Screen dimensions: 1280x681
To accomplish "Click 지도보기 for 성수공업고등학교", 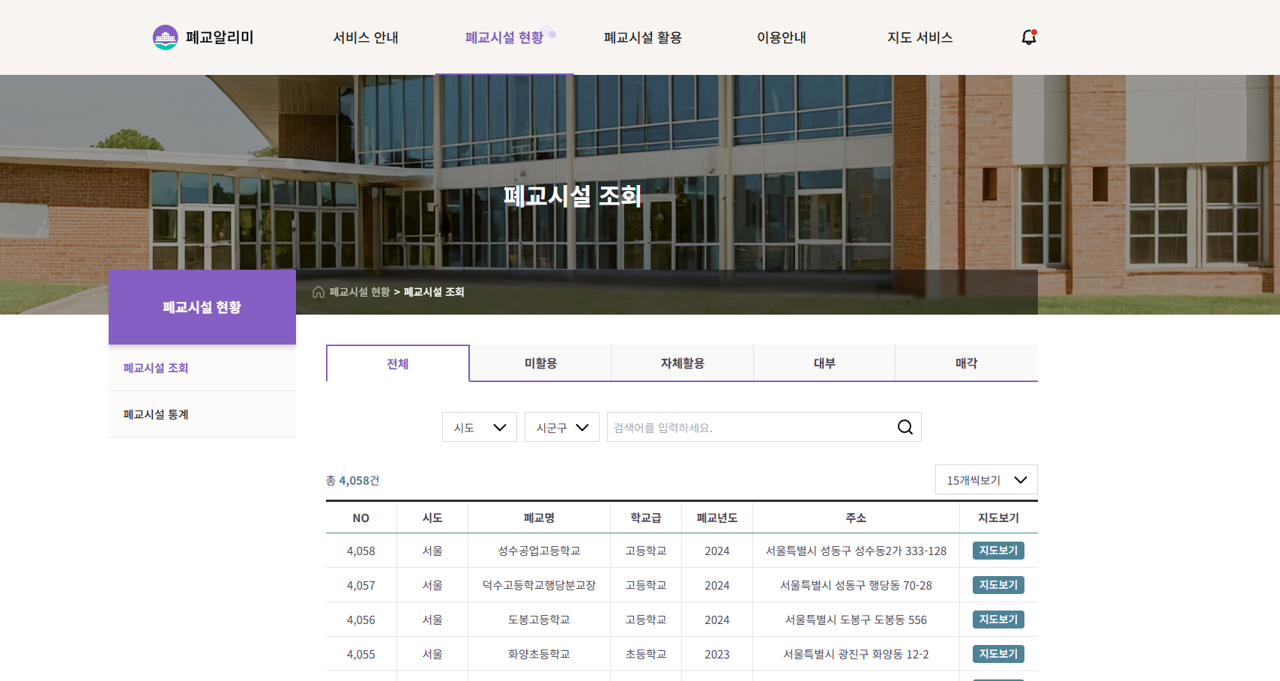I will pyautogui.click(x=998, y=550).
